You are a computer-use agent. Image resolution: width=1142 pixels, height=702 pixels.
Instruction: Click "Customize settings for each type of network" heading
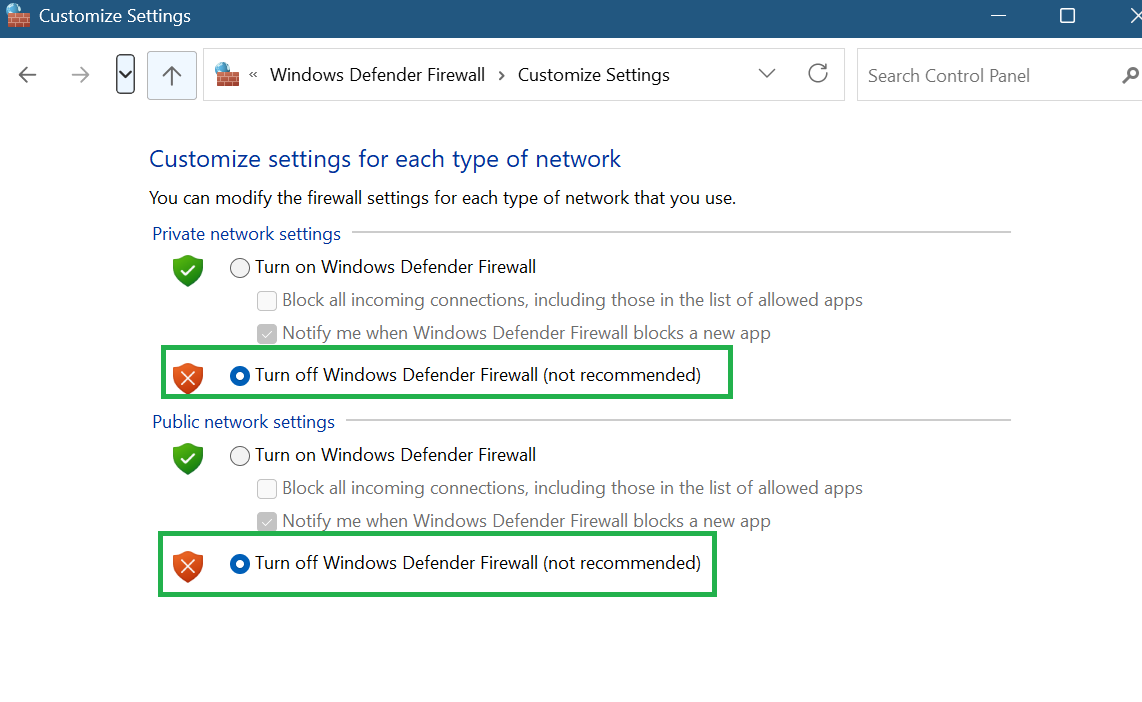coord(385,159)
